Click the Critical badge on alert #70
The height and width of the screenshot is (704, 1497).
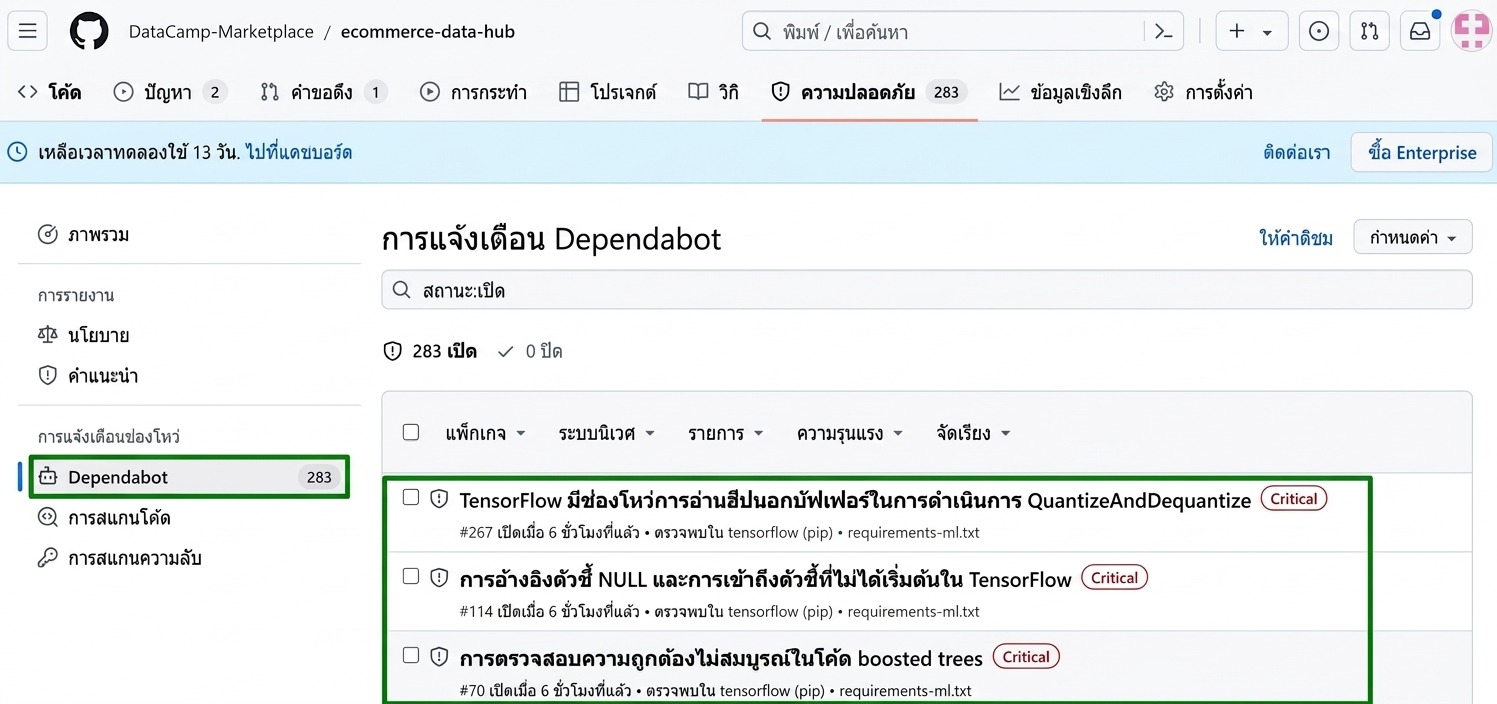click(x=1026, y=657)
